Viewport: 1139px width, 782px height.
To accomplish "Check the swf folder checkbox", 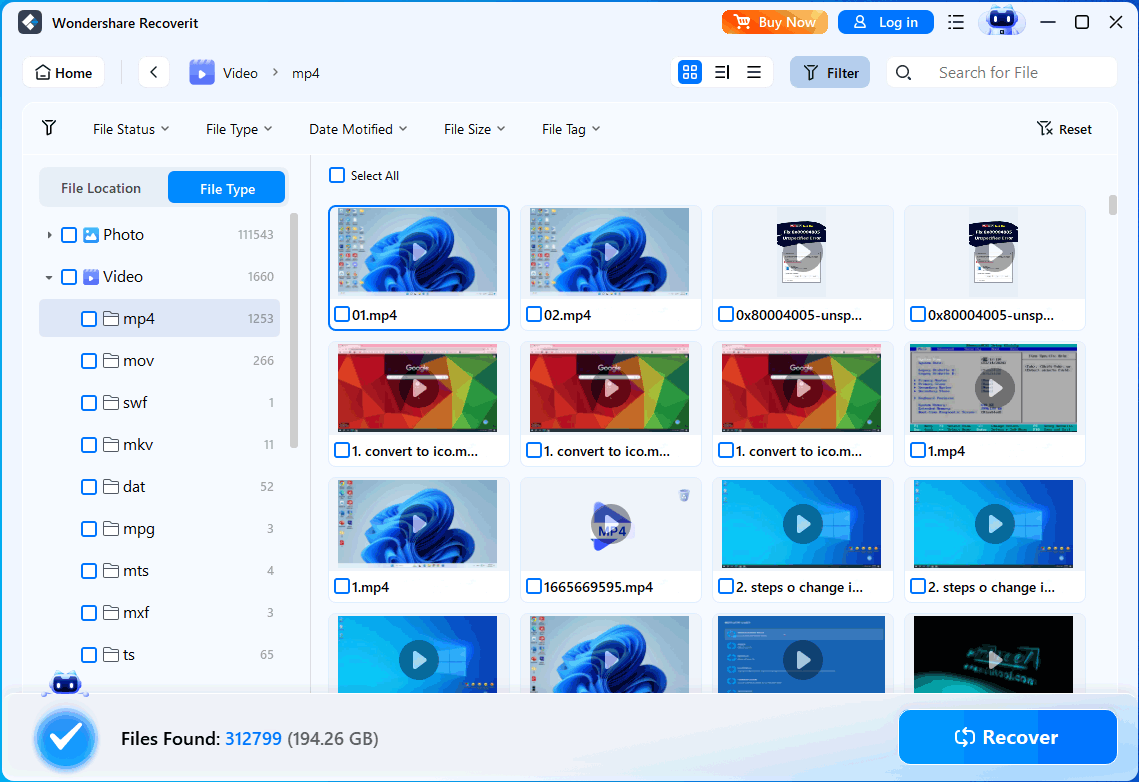I will point(89,403).
